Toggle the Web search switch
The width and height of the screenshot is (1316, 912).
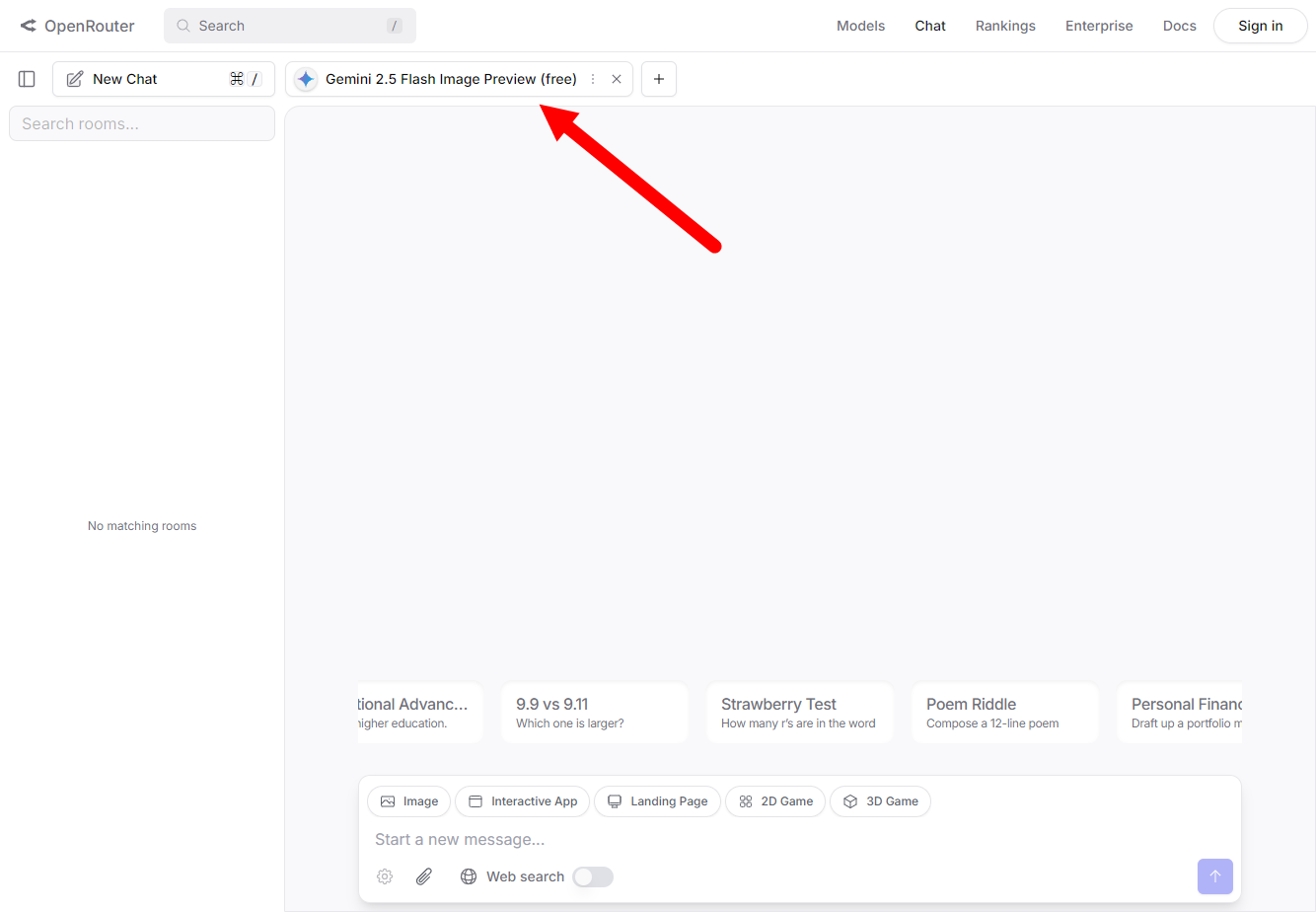point(593,876)
